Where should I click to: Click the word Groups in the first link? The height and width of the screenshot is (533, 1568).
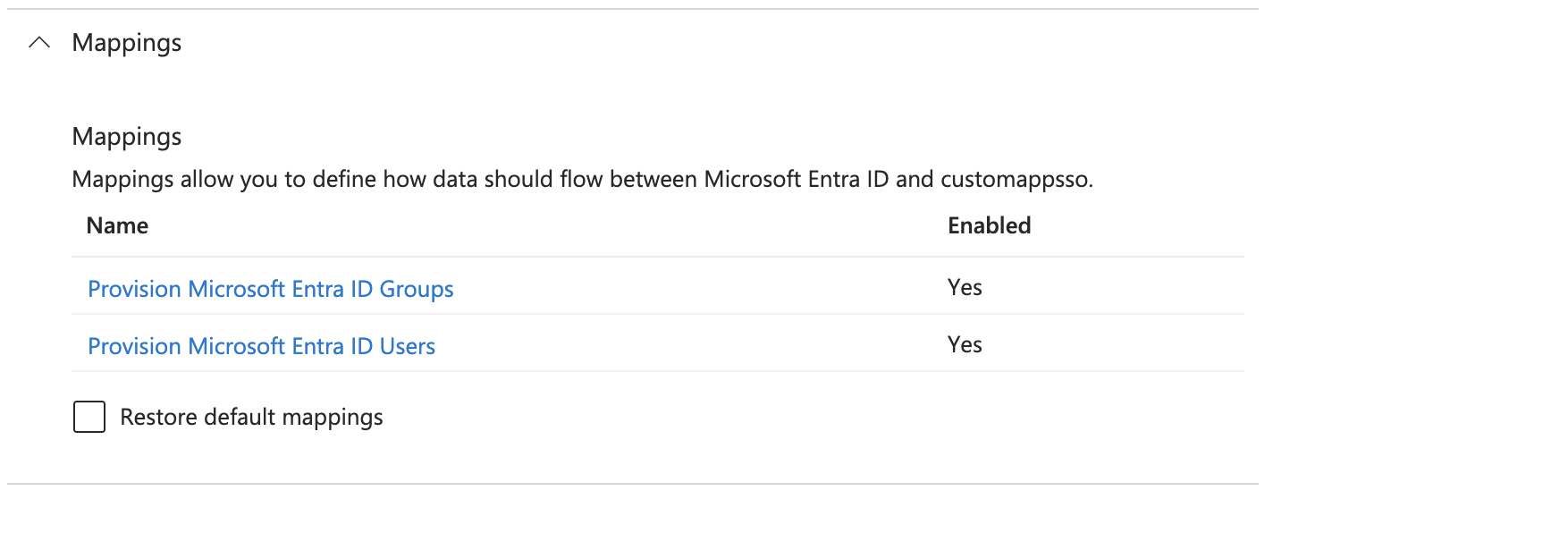click(x=417, y=289)
